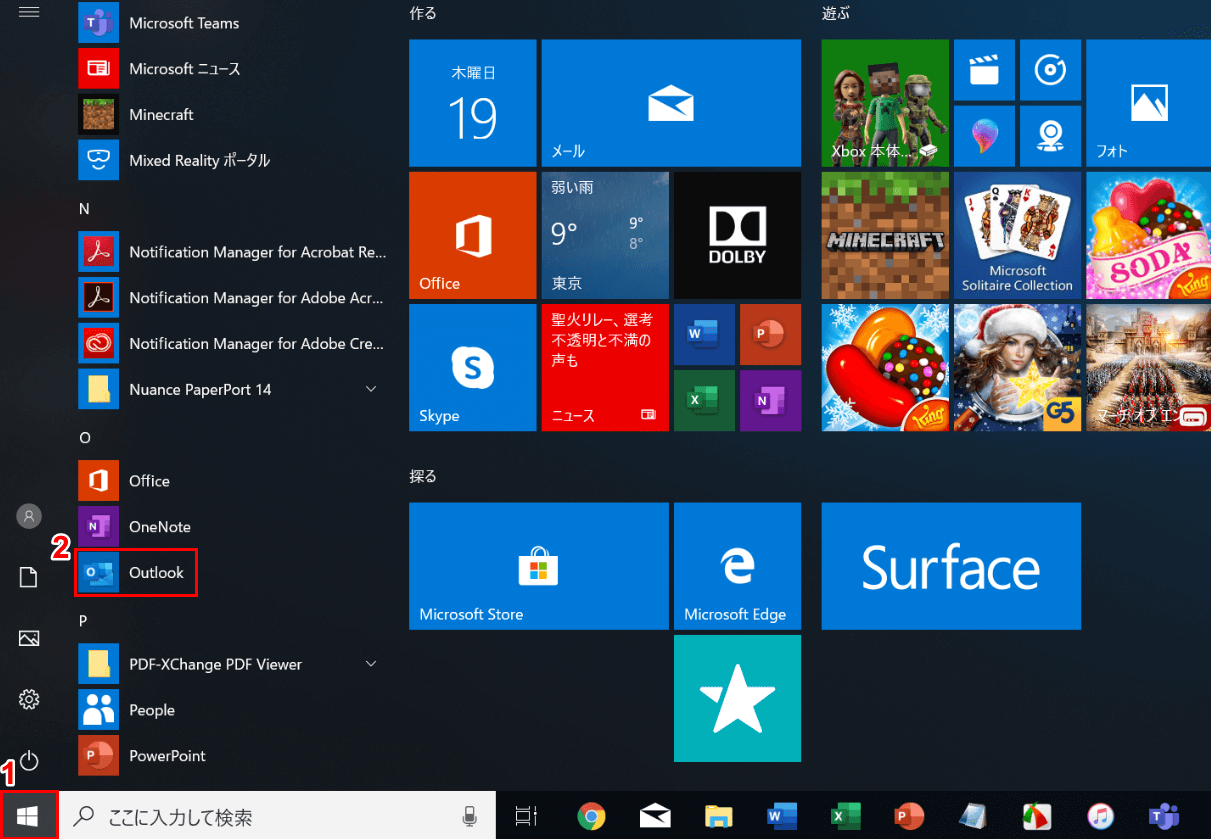Image resolution: width=1211 pixels, height=839 pixels.
Task: Open the Microsoft Edge tile
Action: [x=737, y=566]
